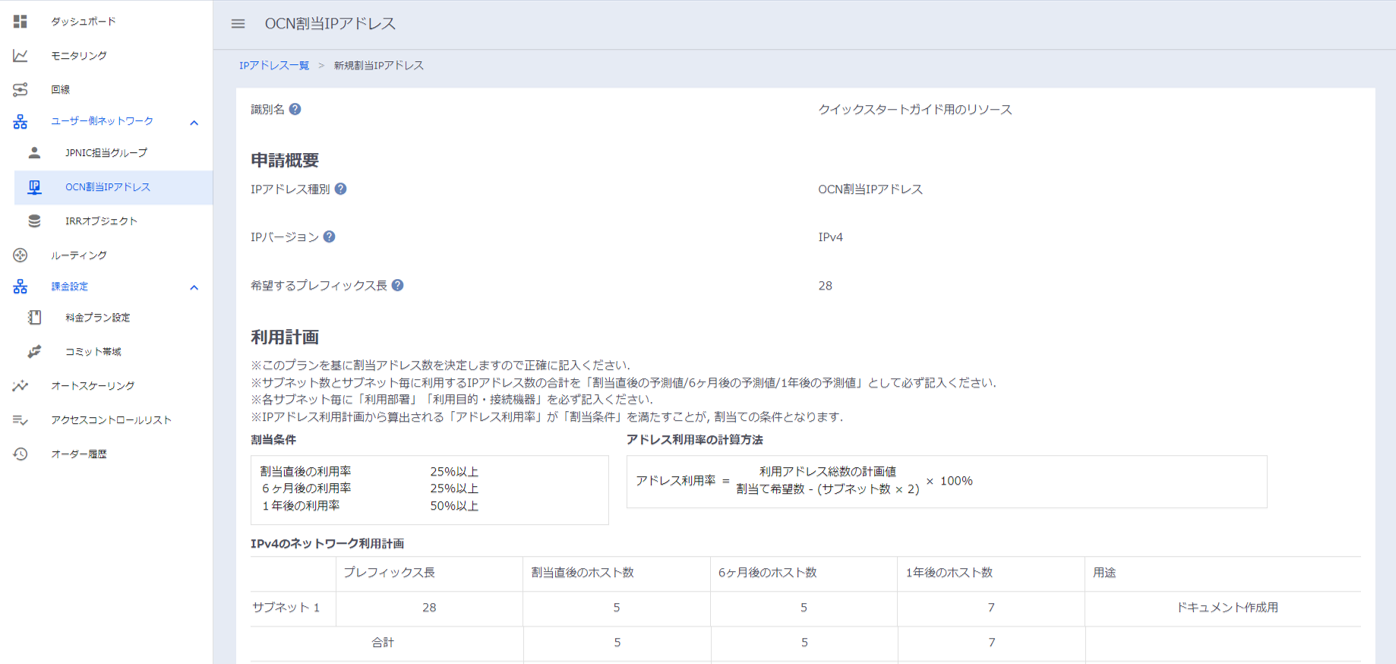
Task: Open オートスケーリング menu item
Action: (93, 385)
